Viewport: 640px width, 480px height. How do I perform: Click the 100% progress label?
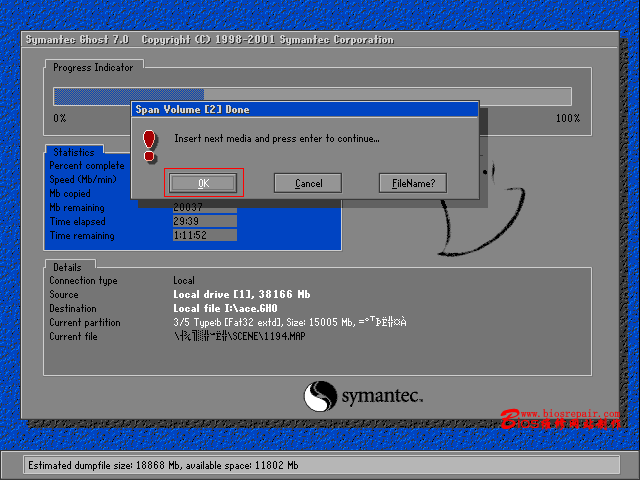coord(568,118)
